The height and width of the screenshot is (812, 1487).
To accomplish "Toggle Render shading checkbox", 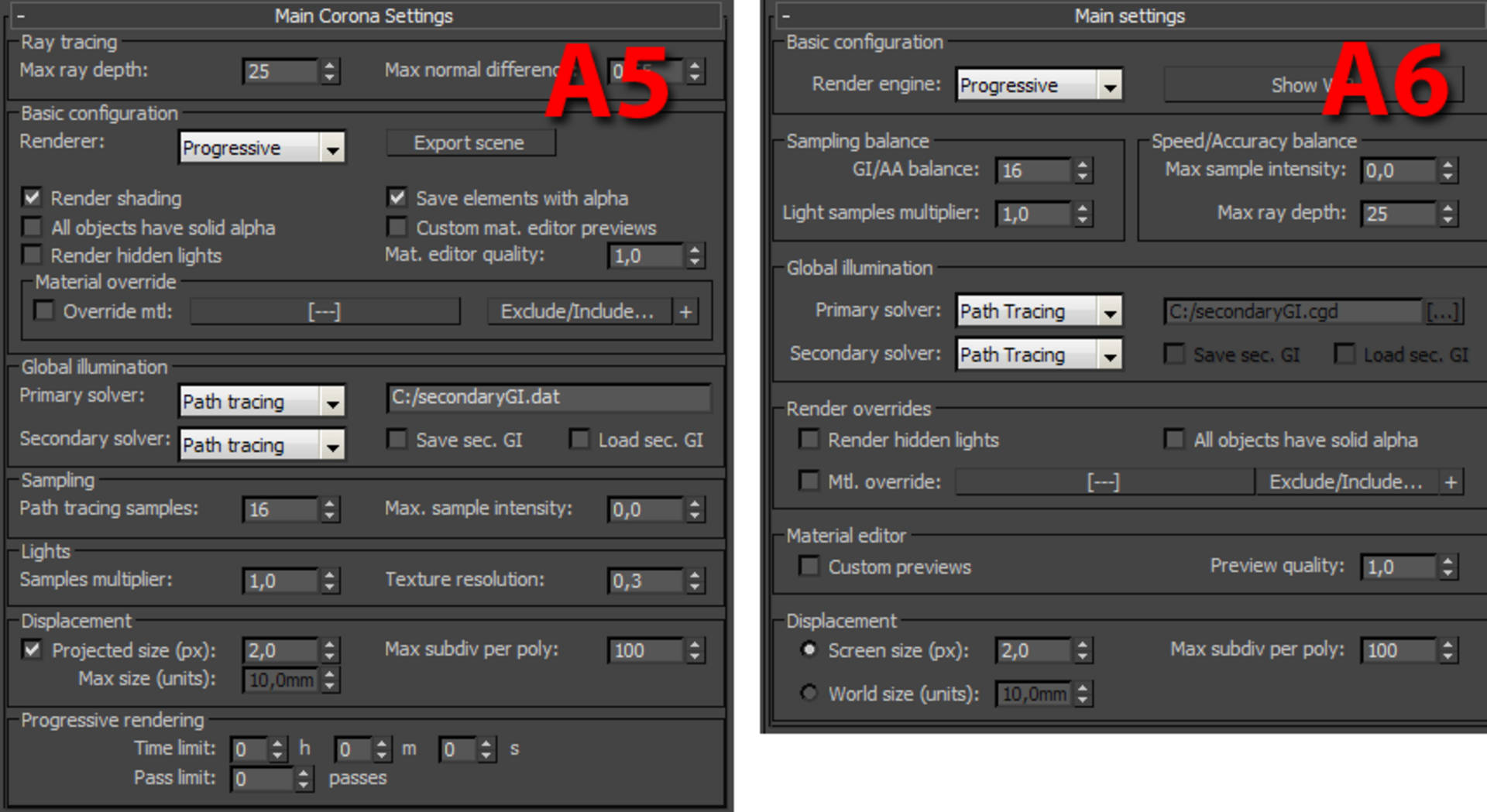I will pyautogui.click(x=32, y=197).
